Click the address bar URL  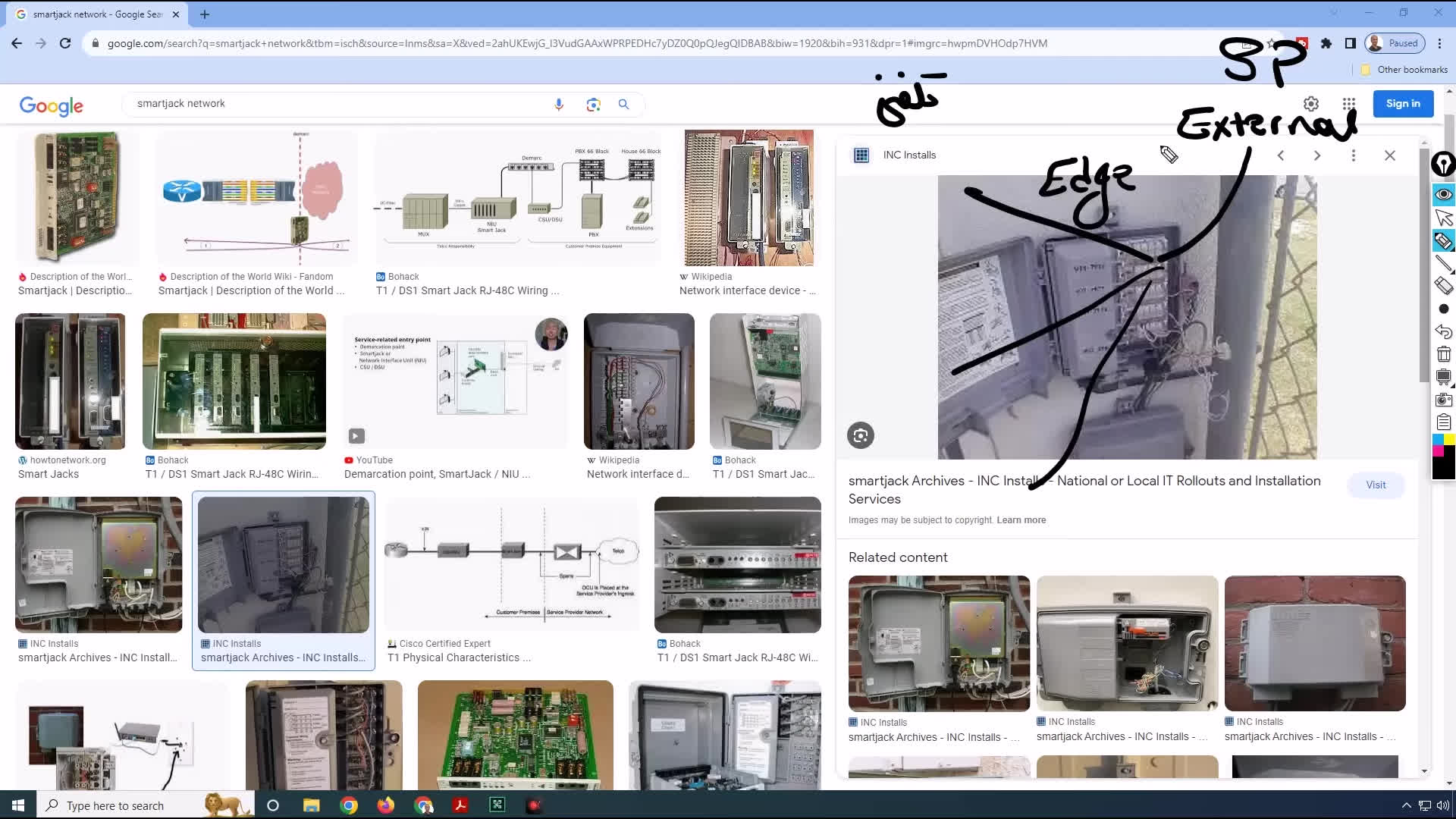(577, 43)
